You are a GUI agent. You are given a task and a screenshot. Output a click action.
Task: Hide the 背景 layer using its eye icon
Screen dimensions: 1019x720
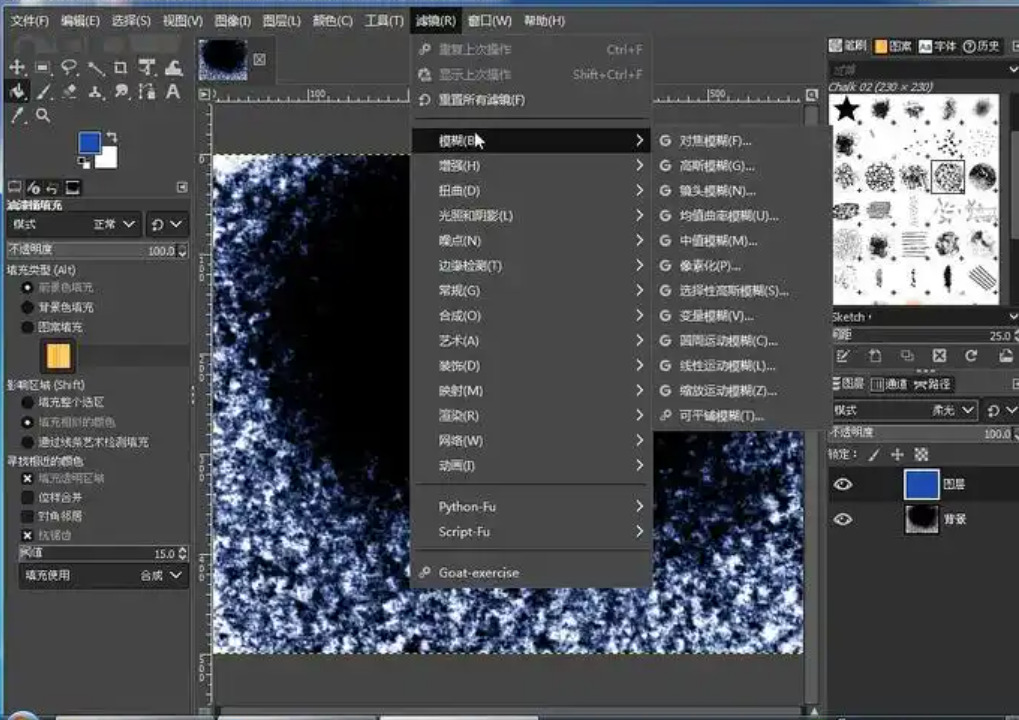point(843,519)
